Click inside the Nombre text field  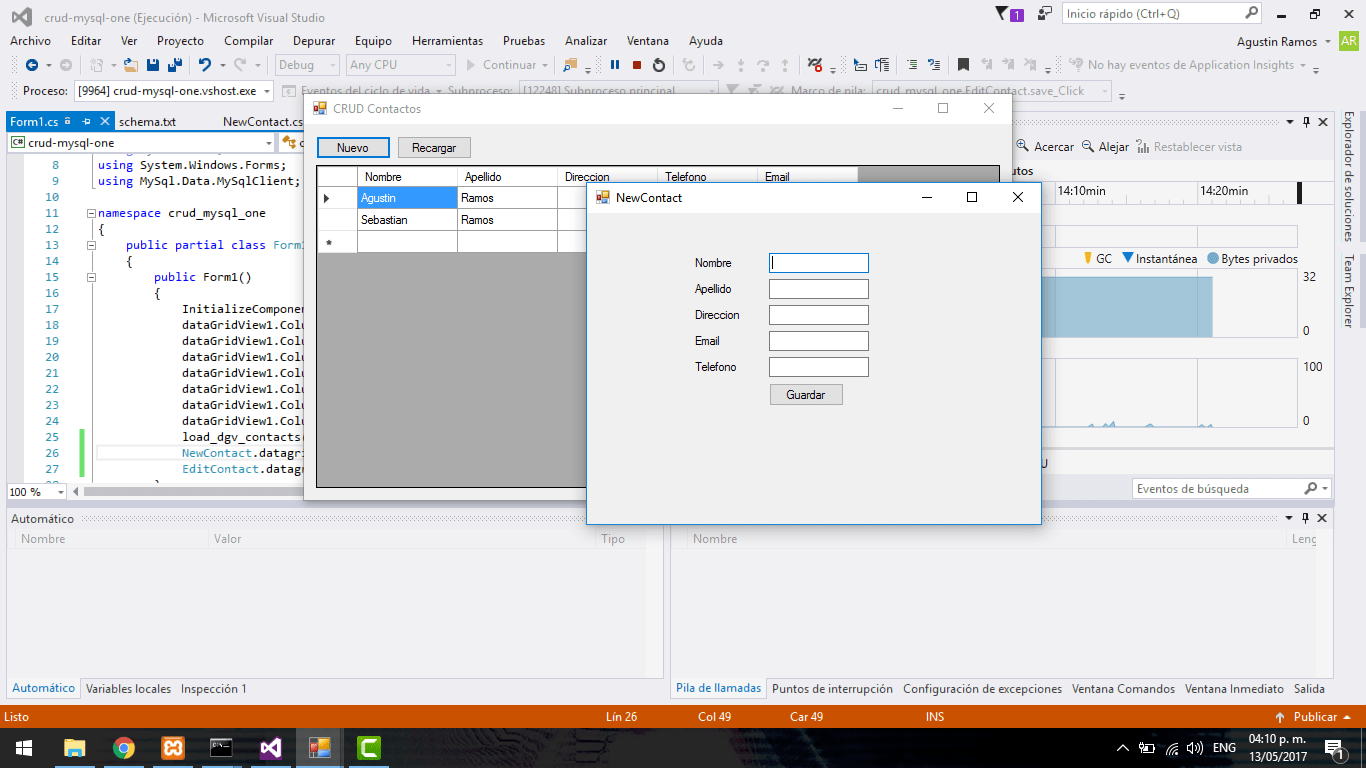coord(817,262)
